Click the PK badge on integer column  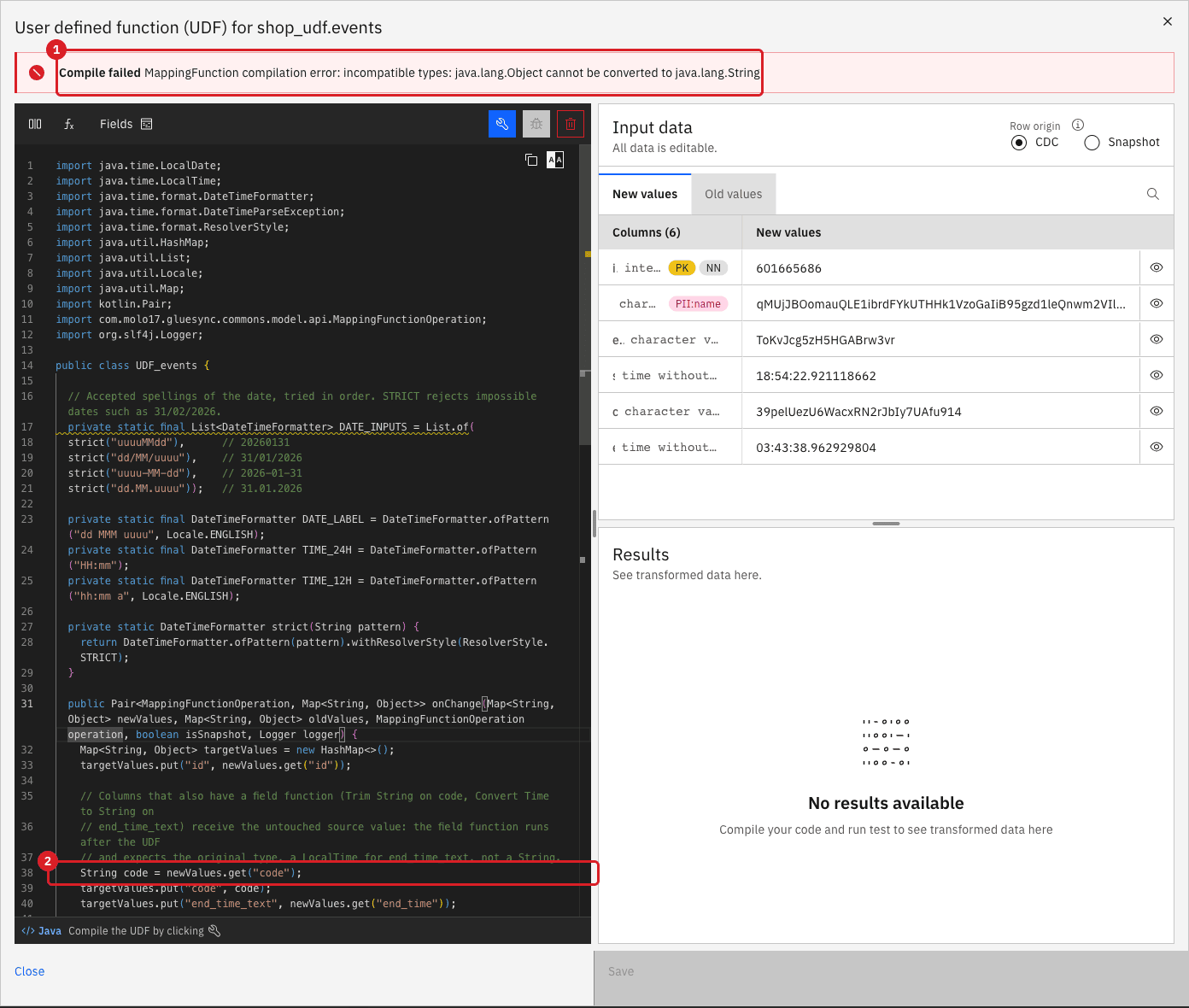click(682, 268)
